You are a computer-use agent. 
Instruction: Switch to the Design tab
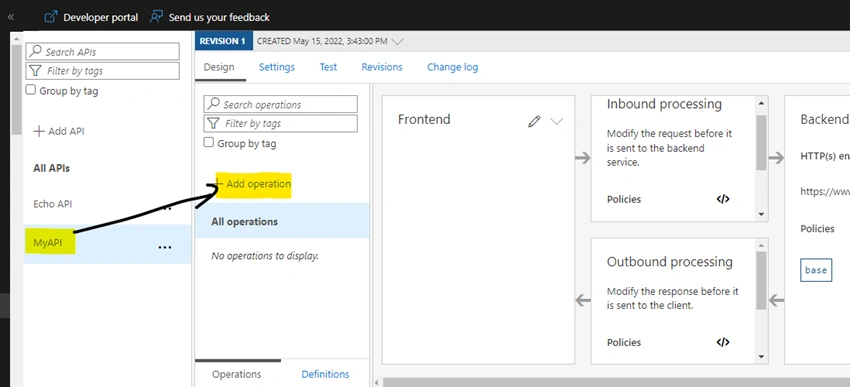(x=219, y=67)
